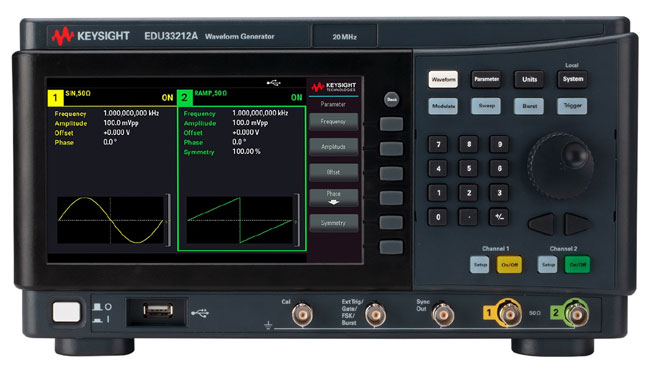
Task: Toggle Channel 1 yellow On/Off button
Action: coord(509,265)
